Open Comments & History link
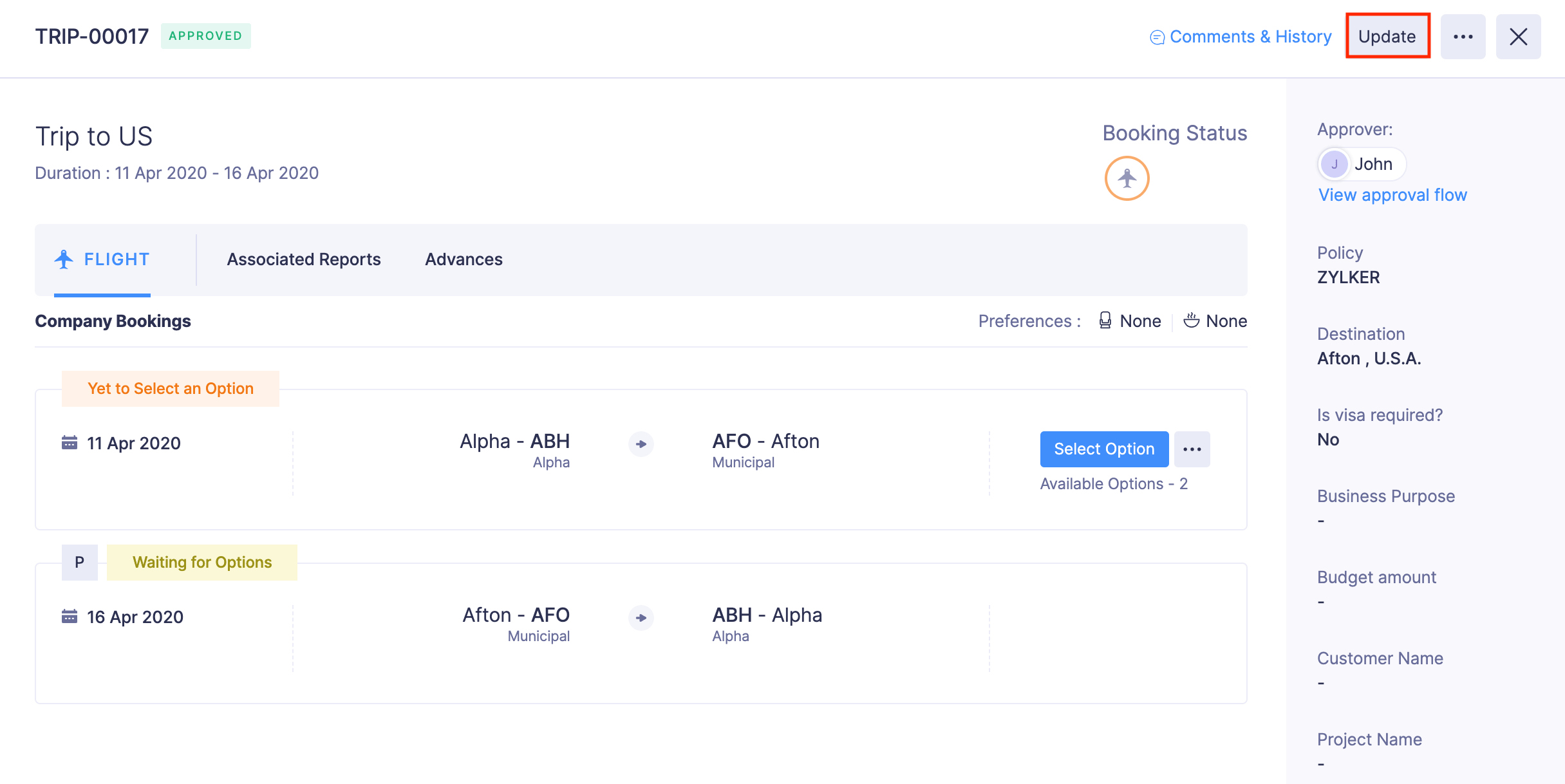The height and width of the screenshot is (784, 1565). click(x=1250, y=37)
